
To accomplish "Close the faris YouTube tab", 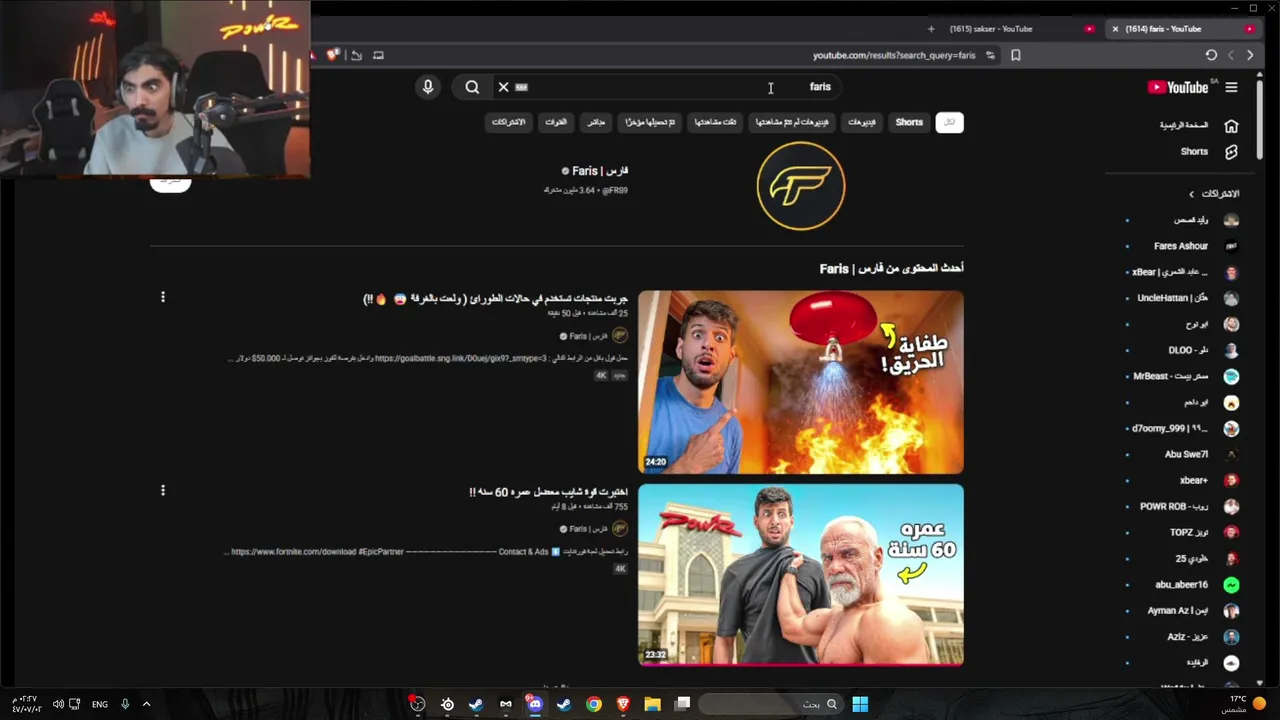I will (x=1115, y=29).
